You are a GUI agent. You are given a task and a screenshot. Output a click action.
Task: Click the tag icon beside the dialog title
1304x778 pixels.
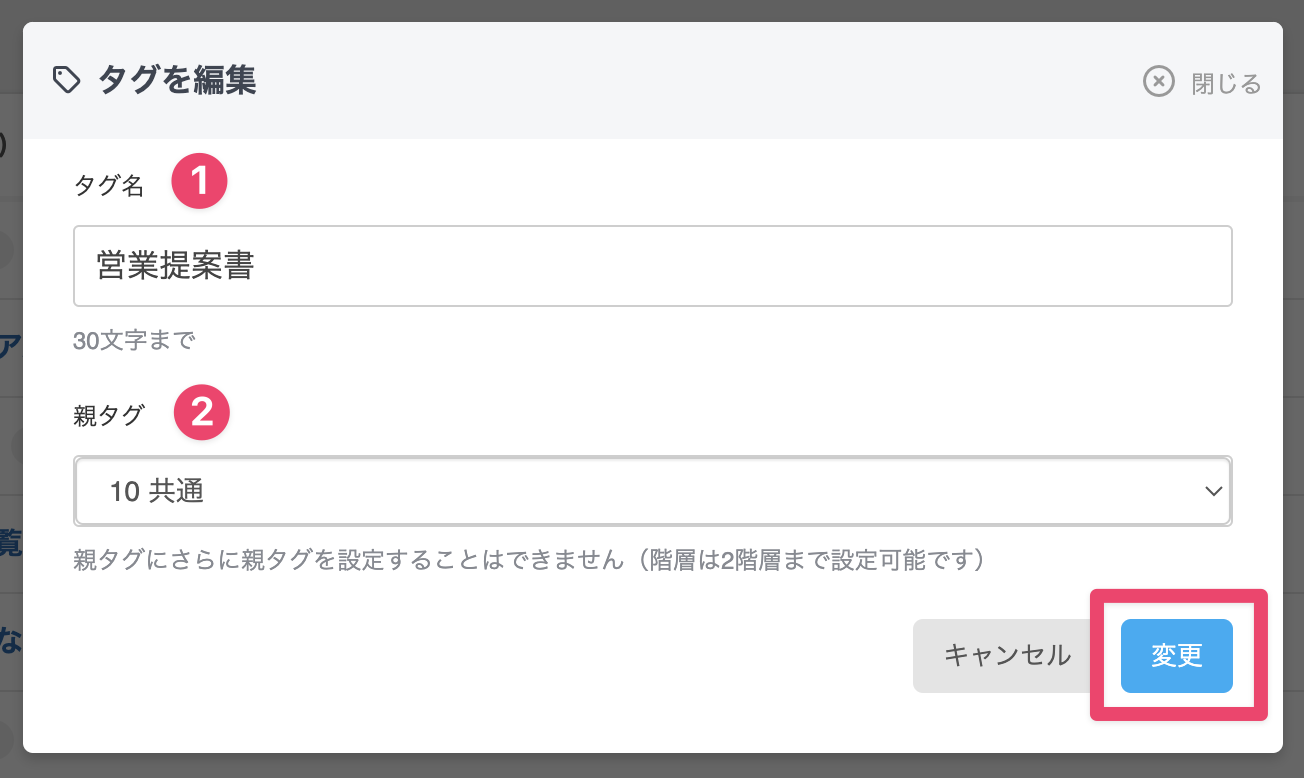(x=66, y=81)
